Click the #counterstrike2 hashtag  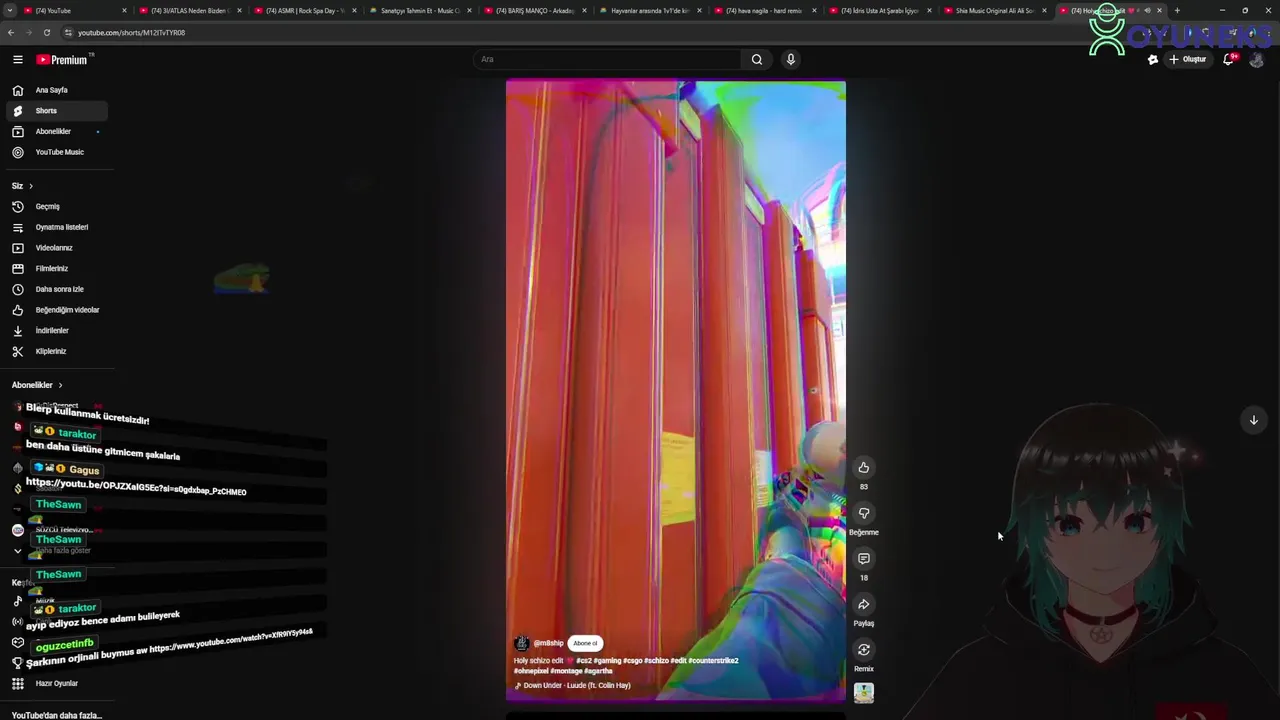(713, 661)
